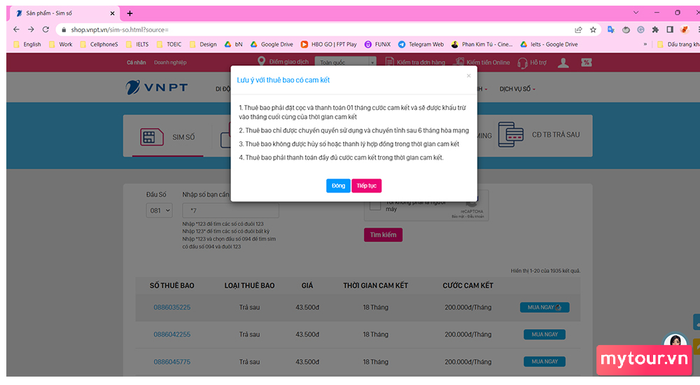Click MUA NGAY for 0886045775

pos(544,361)
